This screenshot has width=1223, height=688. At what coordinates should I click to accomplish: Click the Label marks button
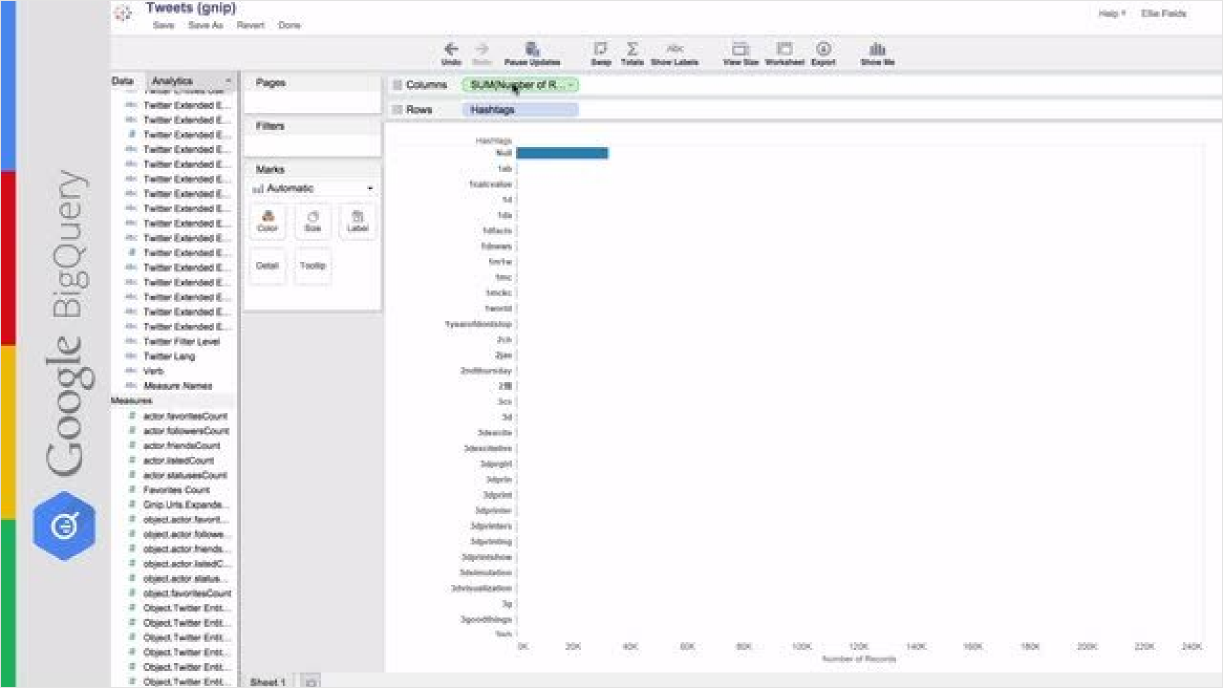357,221
